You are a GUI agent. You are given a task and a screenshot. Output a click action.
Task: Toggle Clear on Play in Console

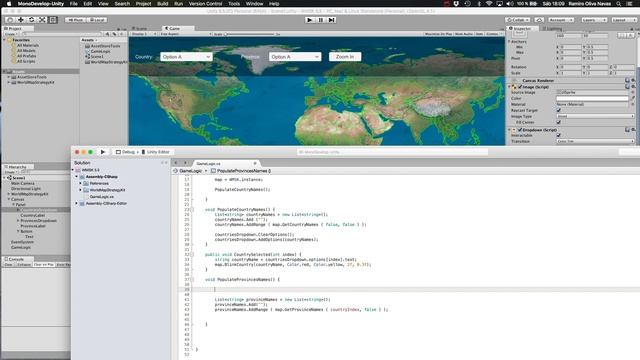(x=44, y=265)
